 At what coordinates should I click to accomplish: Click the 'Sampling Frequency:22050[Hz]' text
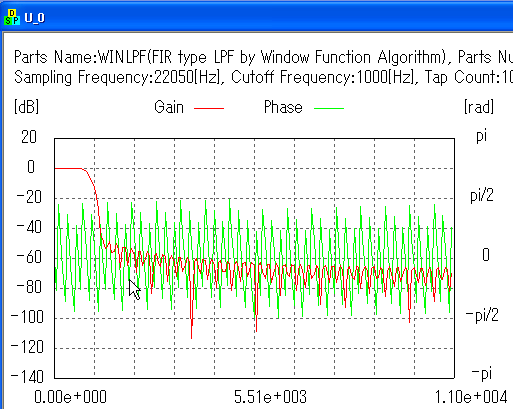pyautogui.click(x=117, y=77)
